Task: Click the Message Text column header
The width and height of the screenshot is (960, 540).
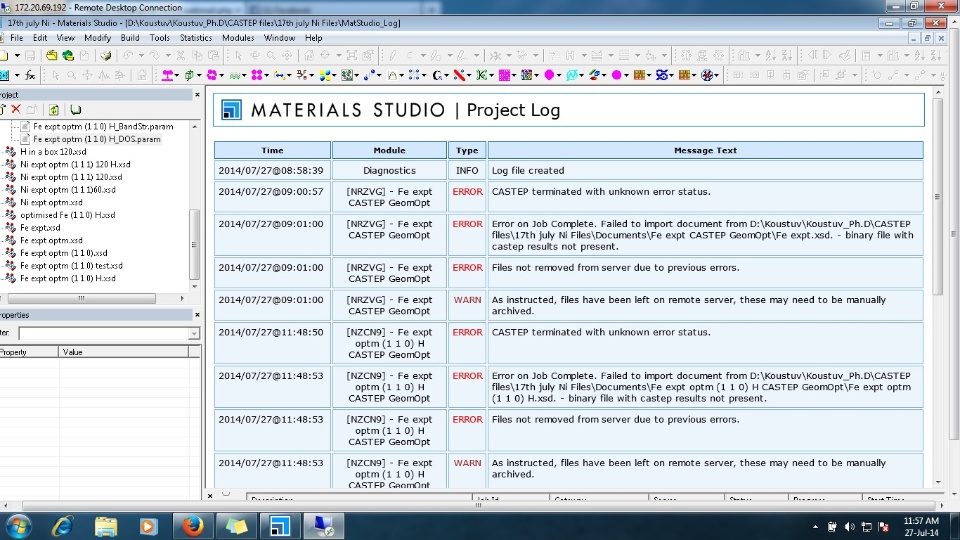Action: [705, 150]
